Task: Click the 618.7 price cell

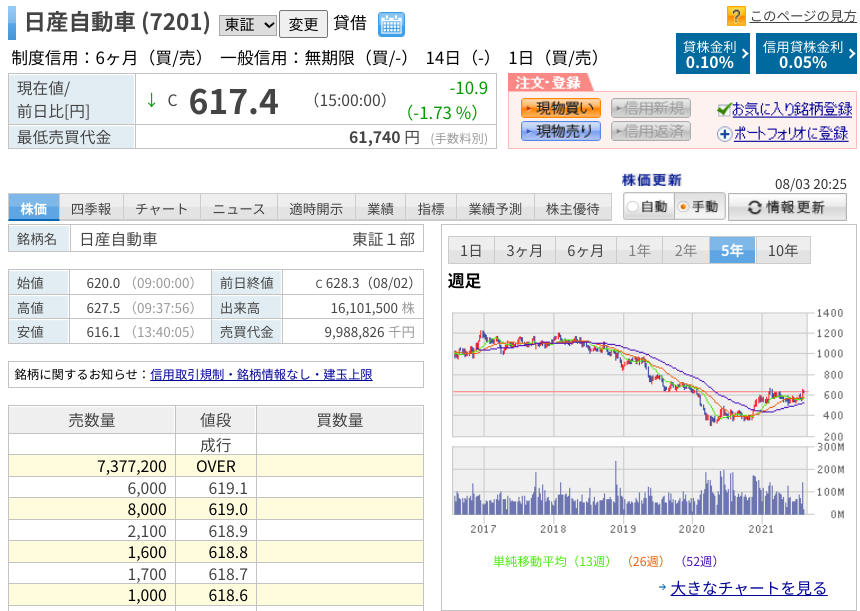Action: click(x=216, y=574)
